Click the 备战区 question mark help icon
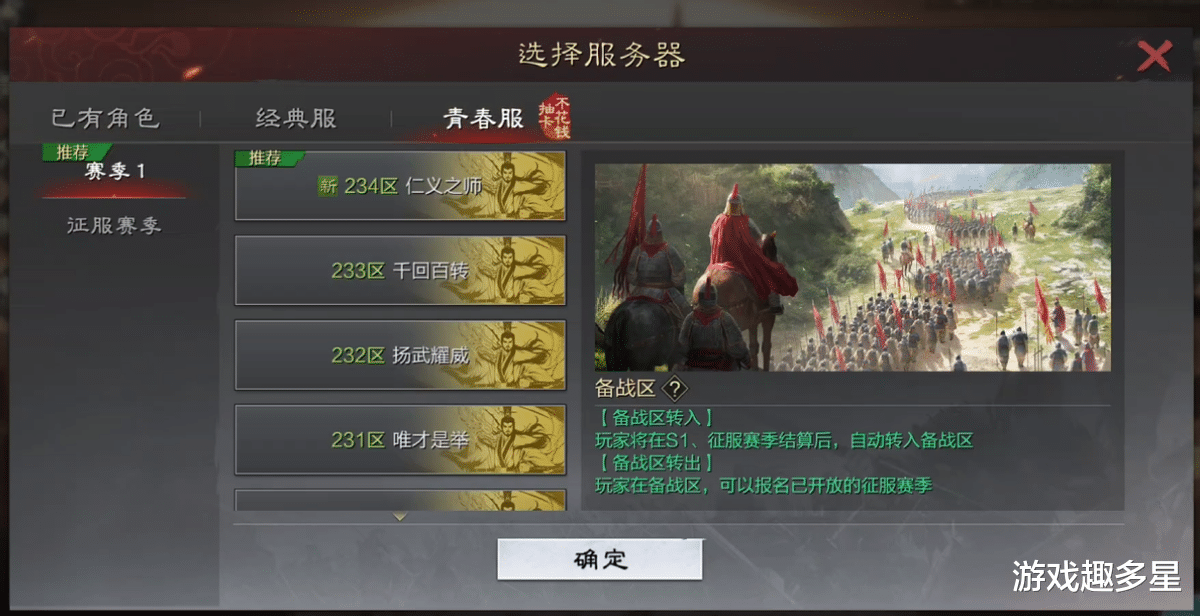1200x616 pixels. click(675, 388)
